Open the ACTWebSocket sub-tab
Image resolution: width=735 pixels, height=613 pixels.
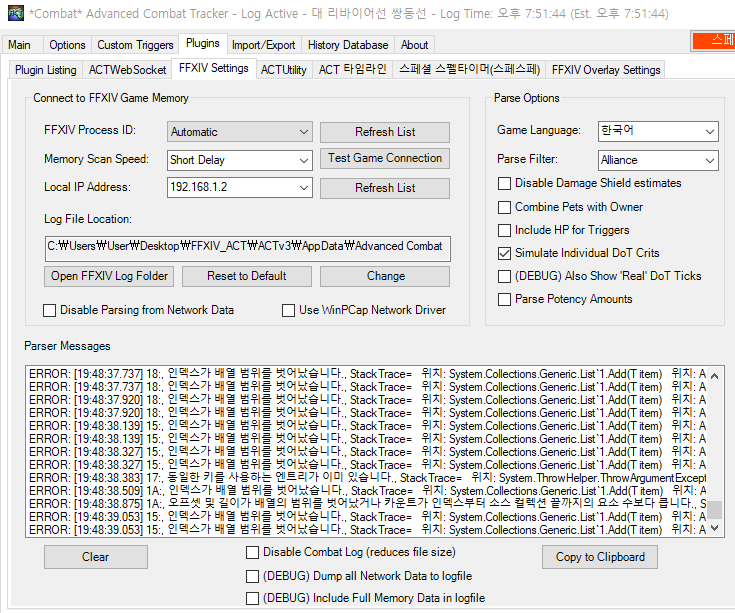point(128,70)
